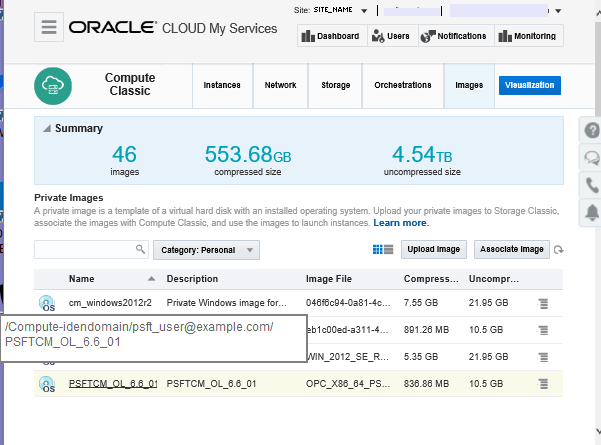Open actions menu for PSFTCM_OL_6.6_01 row
The width and height of the screenshot is (601, 445).
point(543,383)
